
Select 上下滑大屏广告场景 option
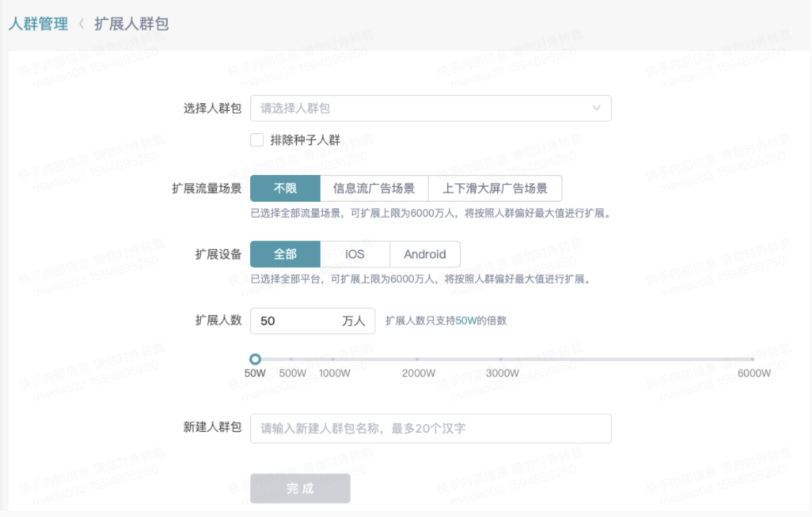click(495, 188)
